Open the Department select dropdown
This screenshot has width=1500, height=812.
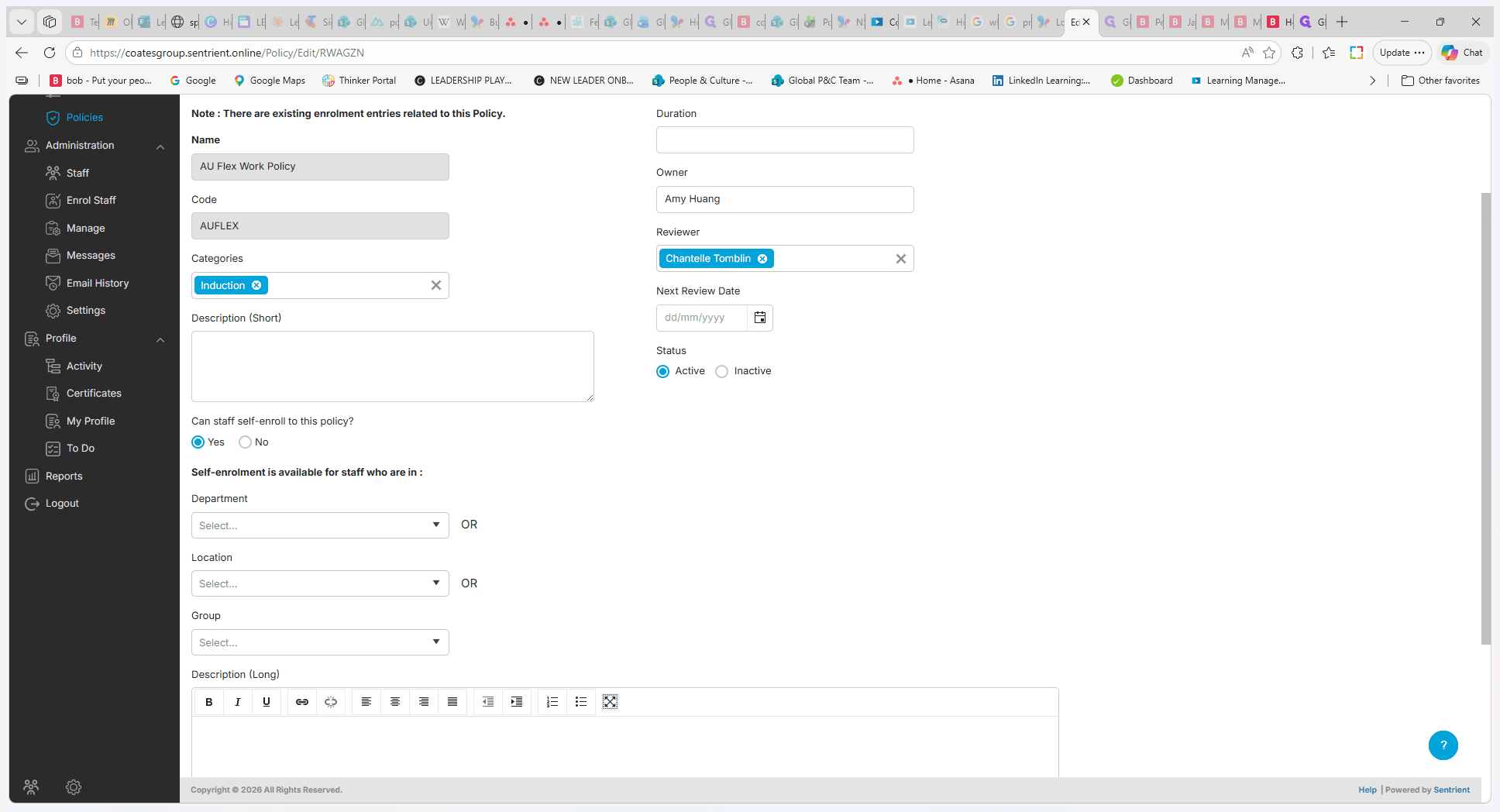[320, 525]
